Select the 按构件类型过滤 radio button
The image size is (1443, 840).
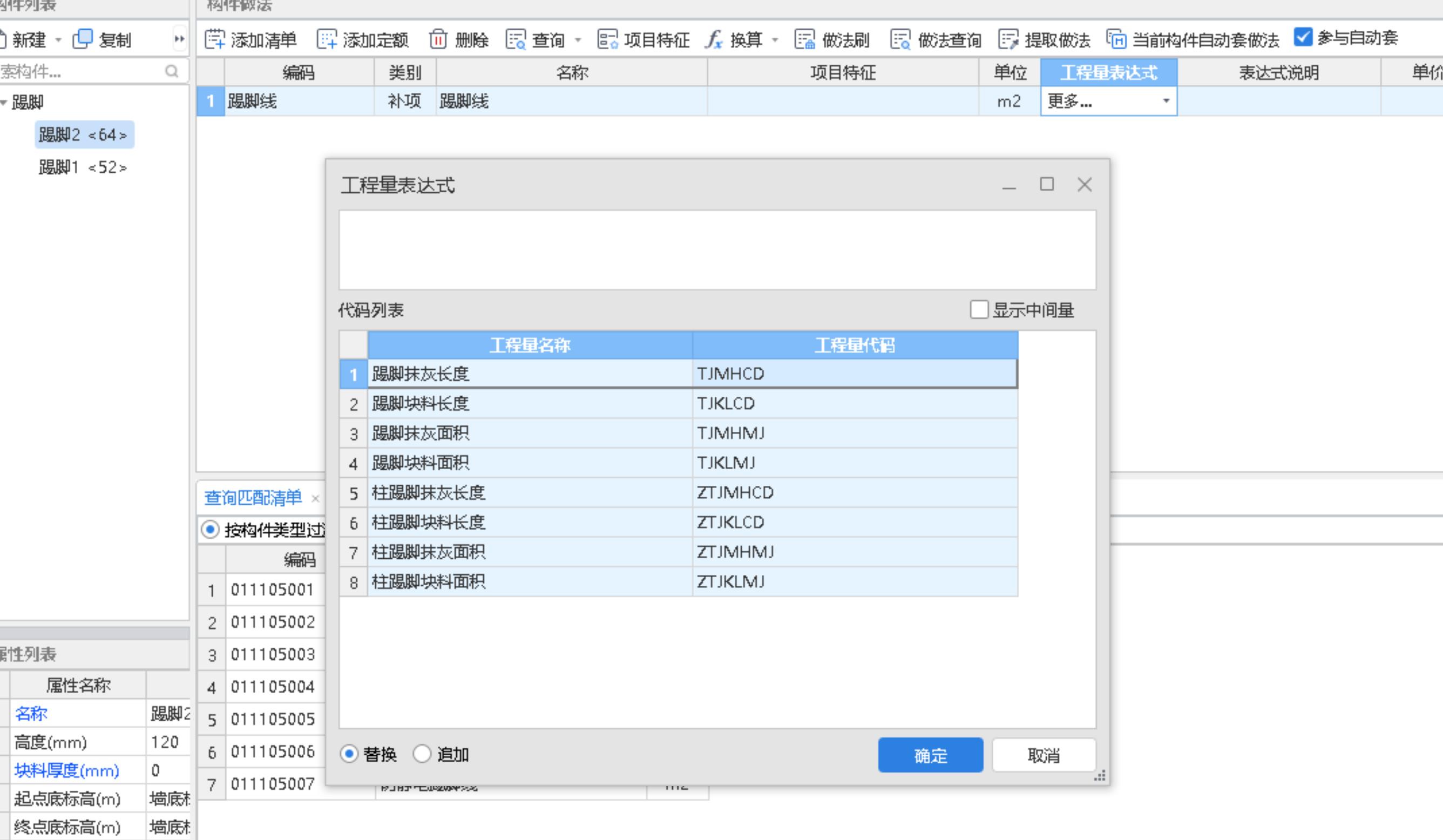210,530
